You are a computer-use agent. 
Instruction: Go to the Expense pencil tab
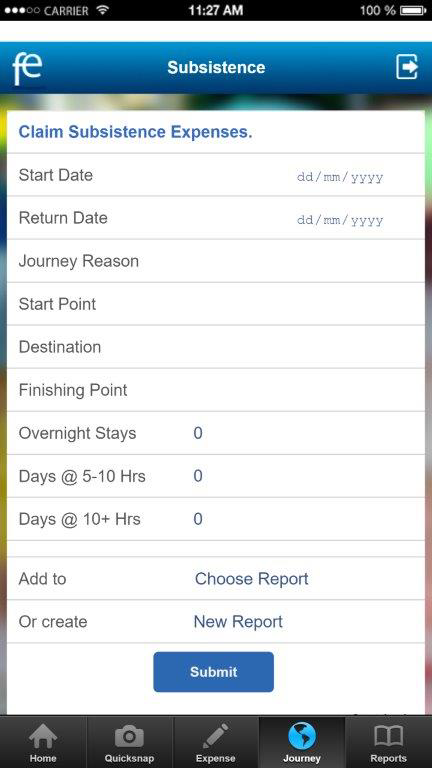point(216,743)
